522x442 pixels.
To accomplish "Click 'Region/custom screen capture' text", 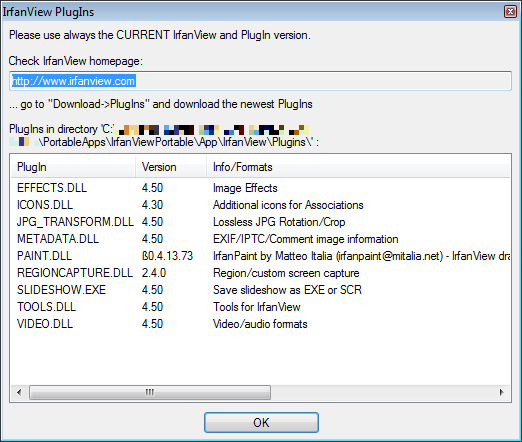I will (286, 273).
